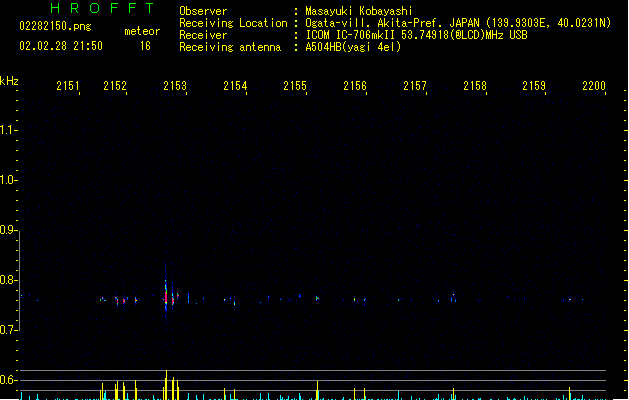Click the meteor label
This screenshot has height=400, width=629.
pos(142,31)
